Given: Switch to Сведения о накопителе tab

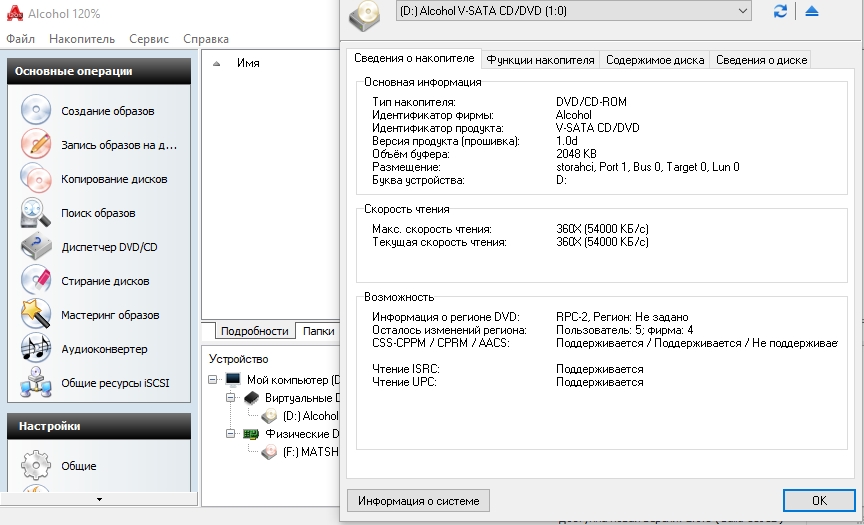Looking at the screenshot, I should (414, 58).
